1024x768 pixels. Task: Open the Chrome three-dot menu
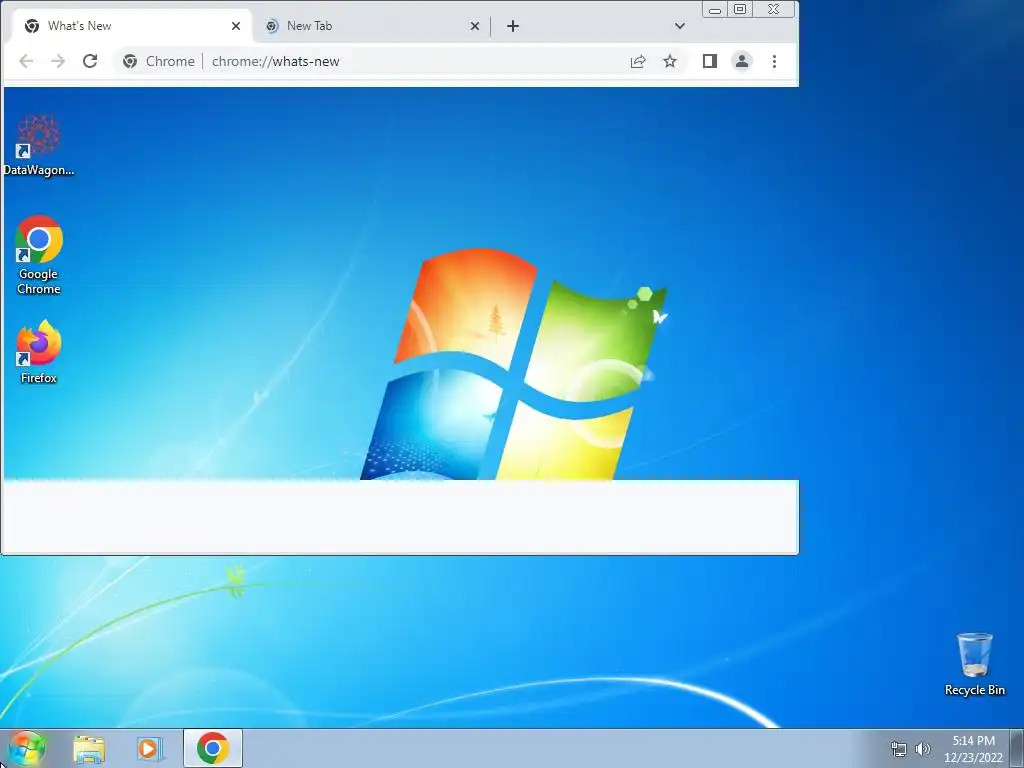(775, 61)
